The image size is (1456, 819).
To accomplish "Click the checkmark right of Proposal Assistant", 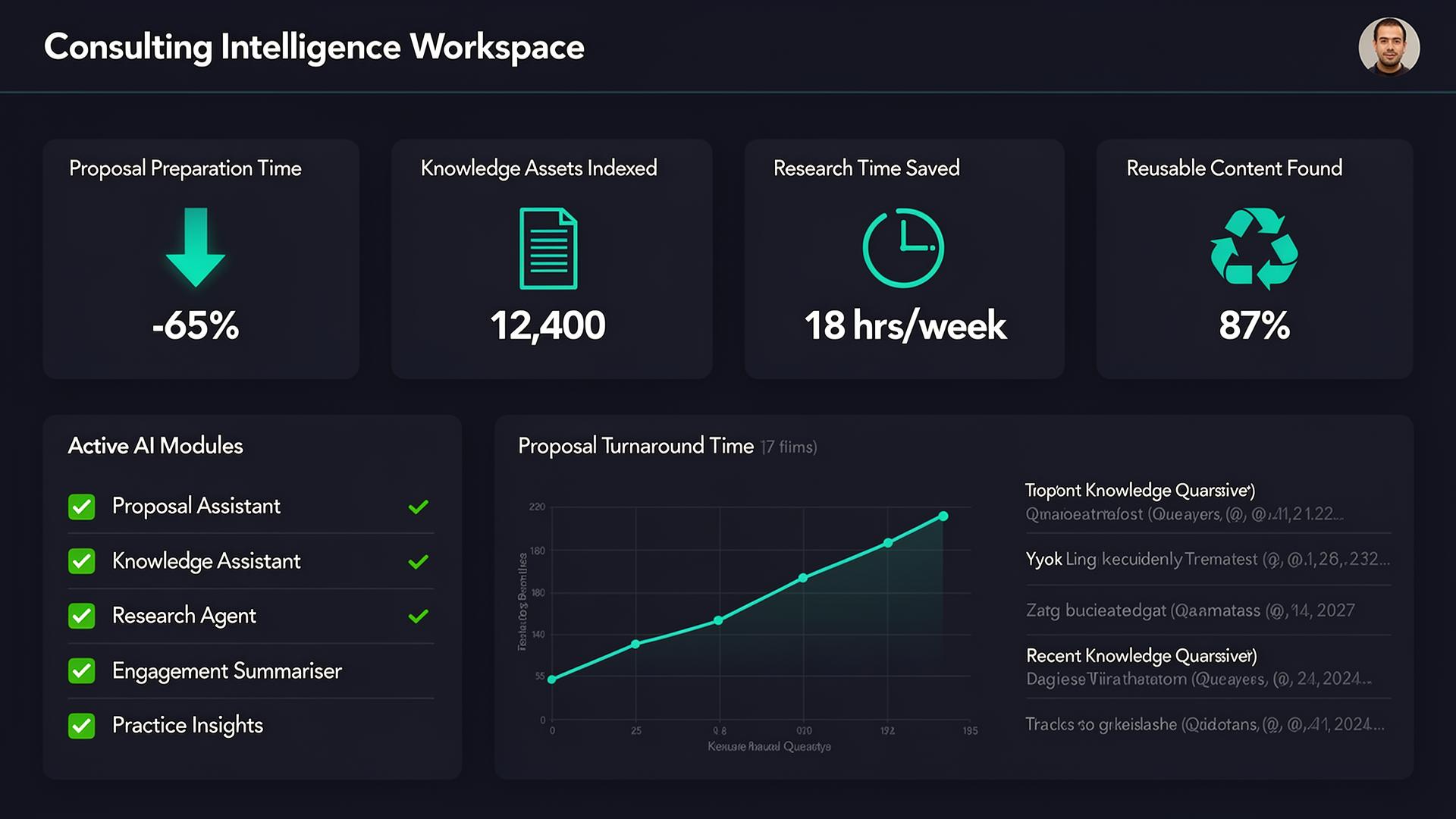I will point(419,507).
